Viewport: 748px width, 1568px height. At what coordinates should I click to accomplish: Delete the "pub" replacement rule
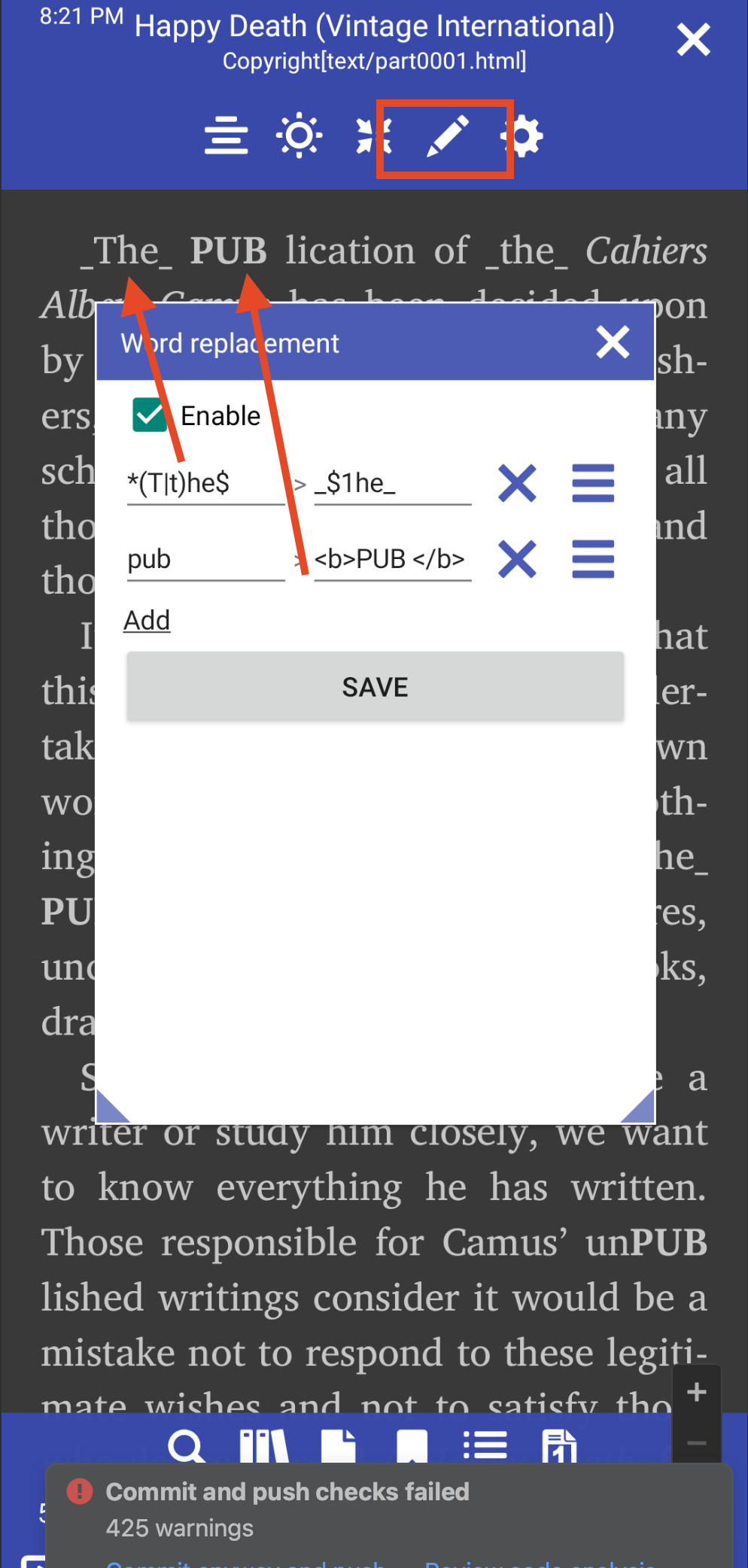coord(517,559)
